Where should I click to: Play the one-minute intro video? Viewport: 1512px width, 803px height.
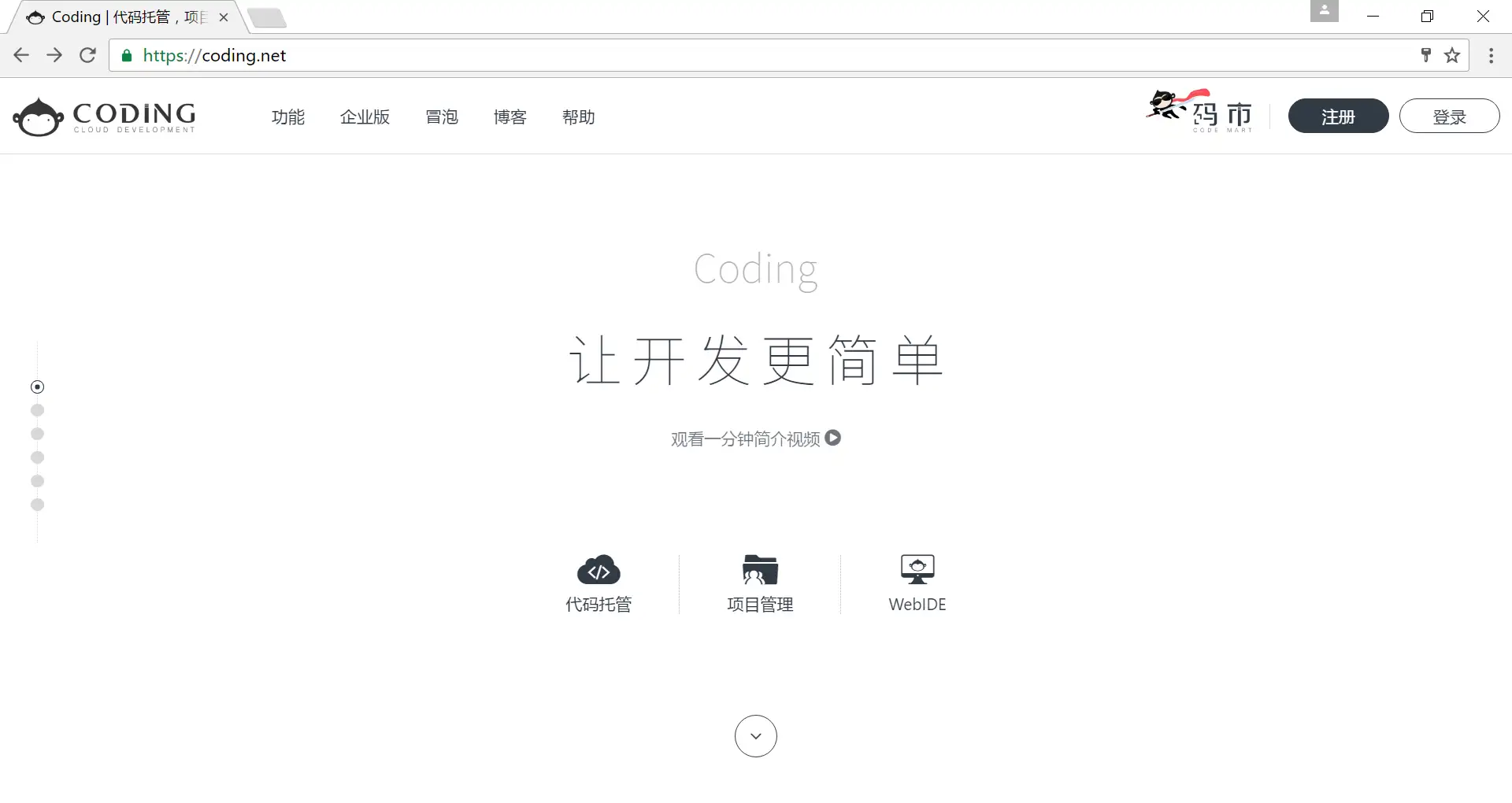pyautogui.click(x=833, y=438)
